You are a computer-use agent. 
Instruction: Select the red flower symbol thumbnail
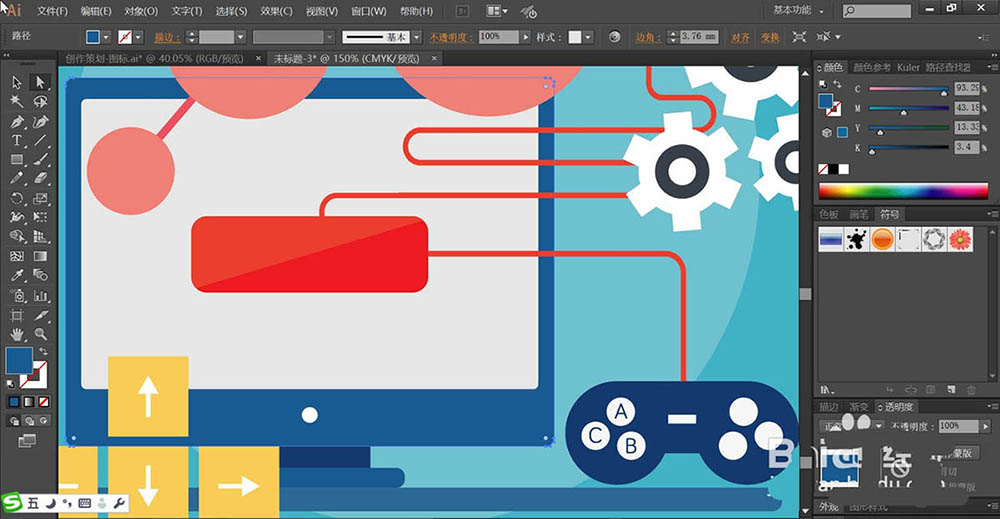coord(960,239)
